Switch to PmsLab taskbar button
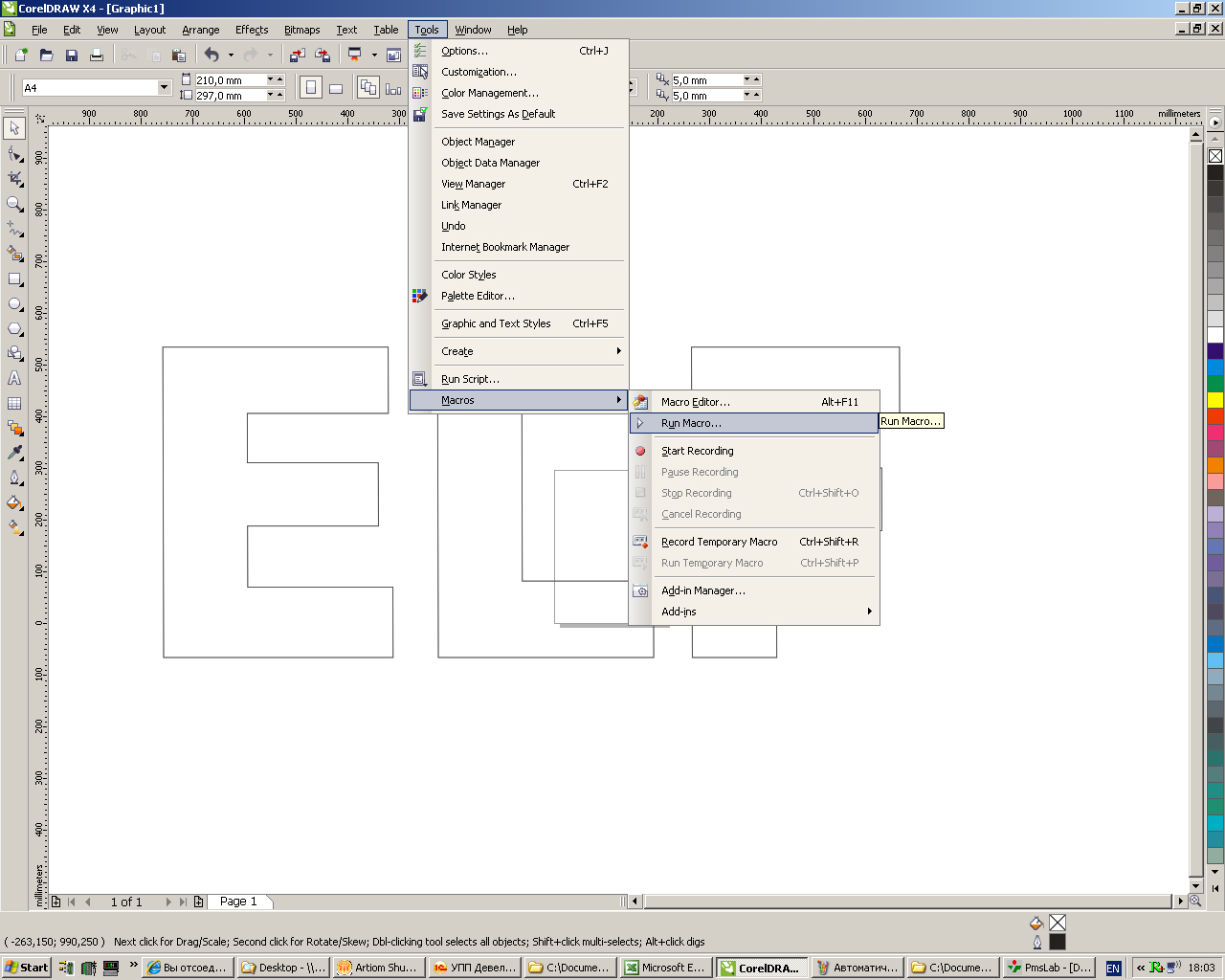The width and height of the screenshot is (1225, 980). click(x=1049, y=968)
